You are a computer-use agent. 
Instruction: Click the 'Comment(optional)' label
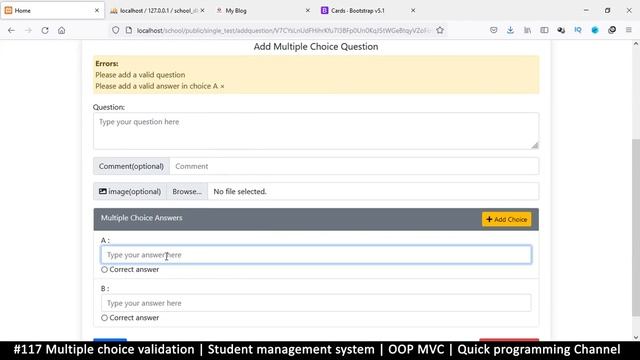[x=131, y=166]
